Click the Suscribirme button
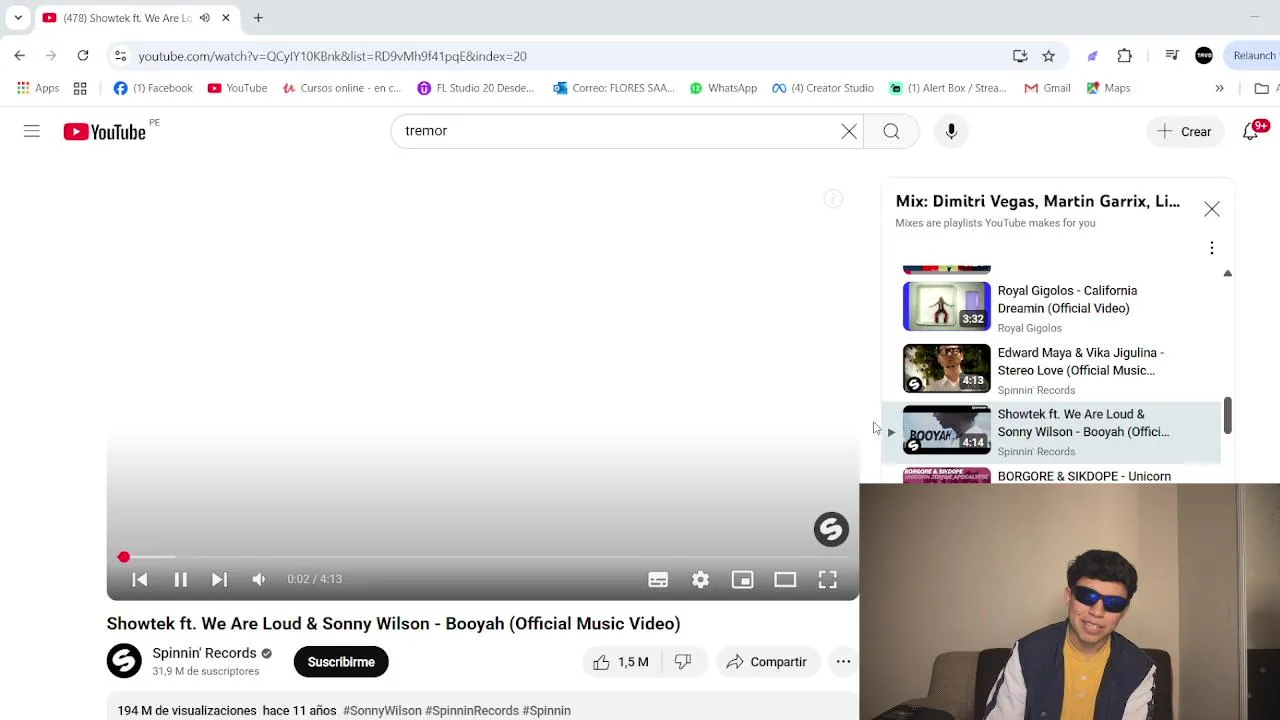Screen dimensions: 1280x720 [341, 662]
